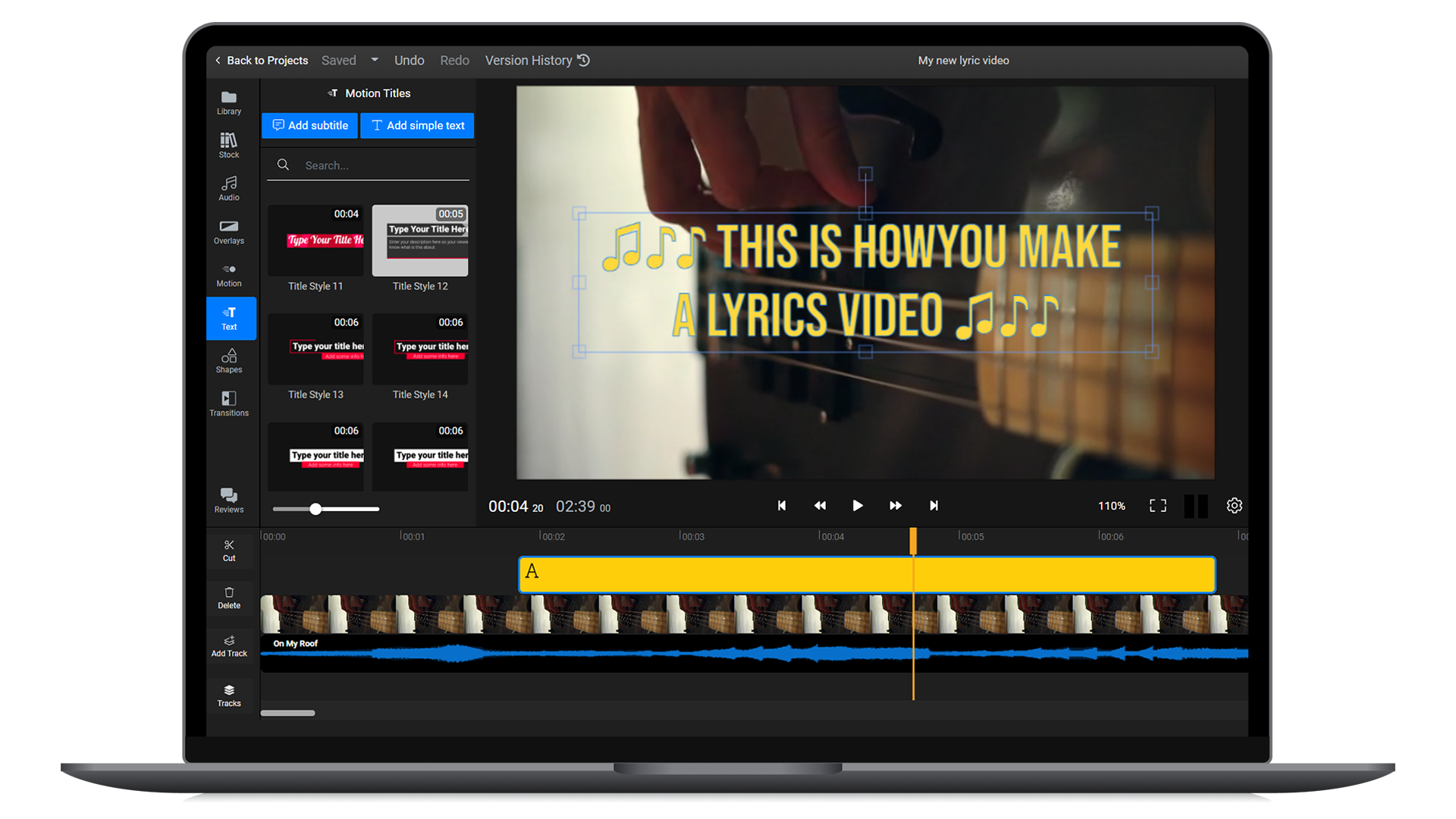The width and height of the screenshot is (1456, 819).
Task: Click the 00:05 timeline ruler mark
Action: pos(971,536)
